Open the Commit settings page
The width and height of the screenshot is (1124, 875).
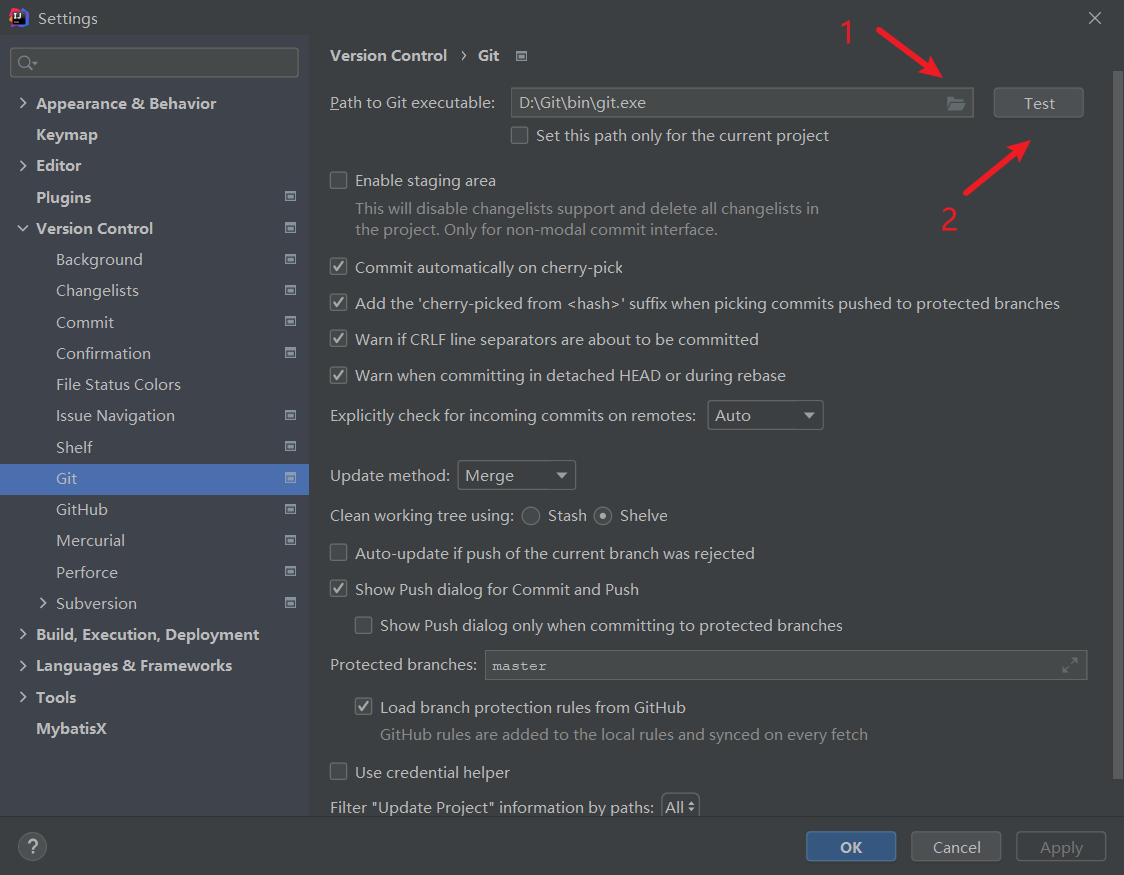85,322
